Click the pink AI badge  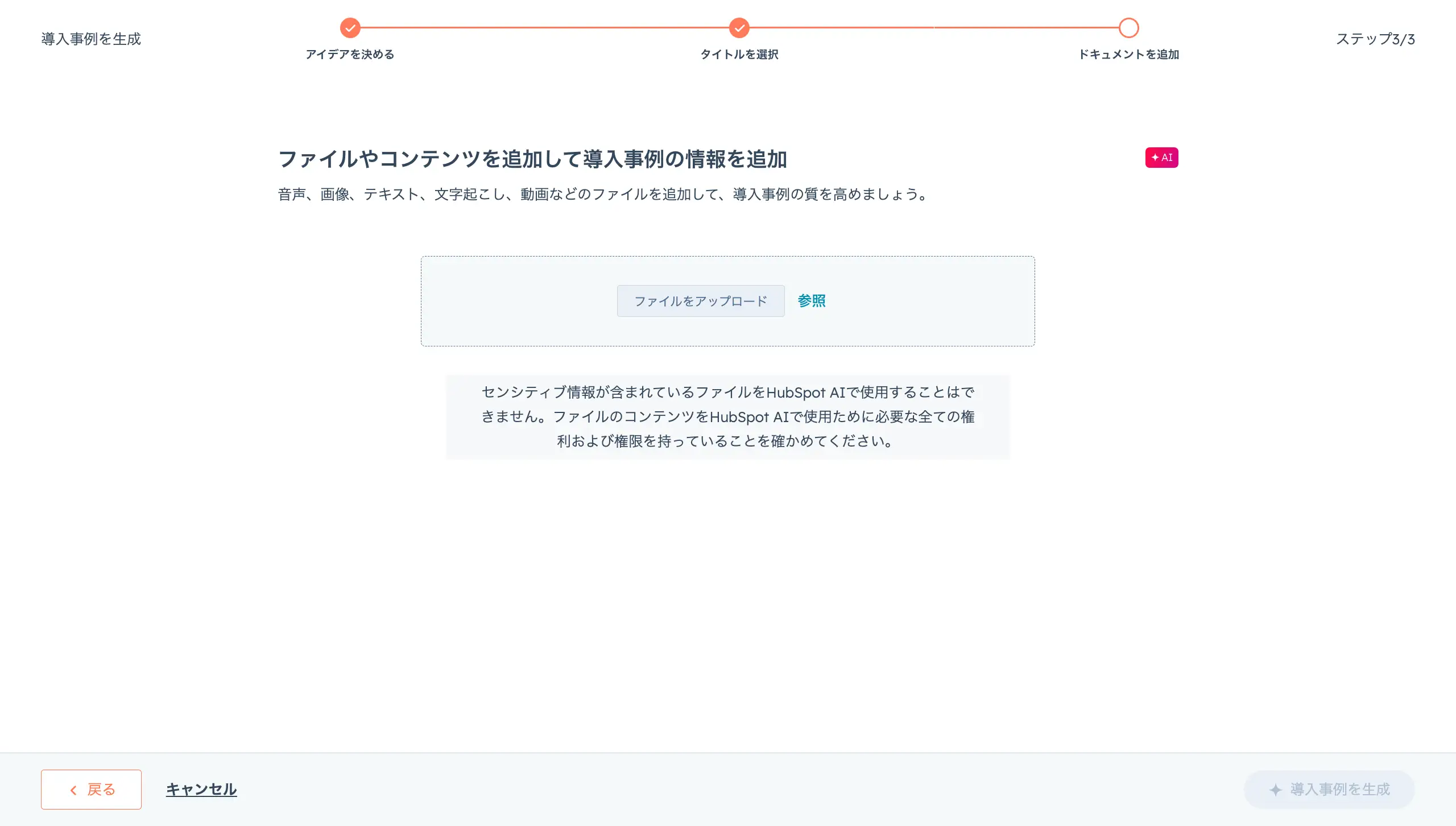(x=1161, y=158)
